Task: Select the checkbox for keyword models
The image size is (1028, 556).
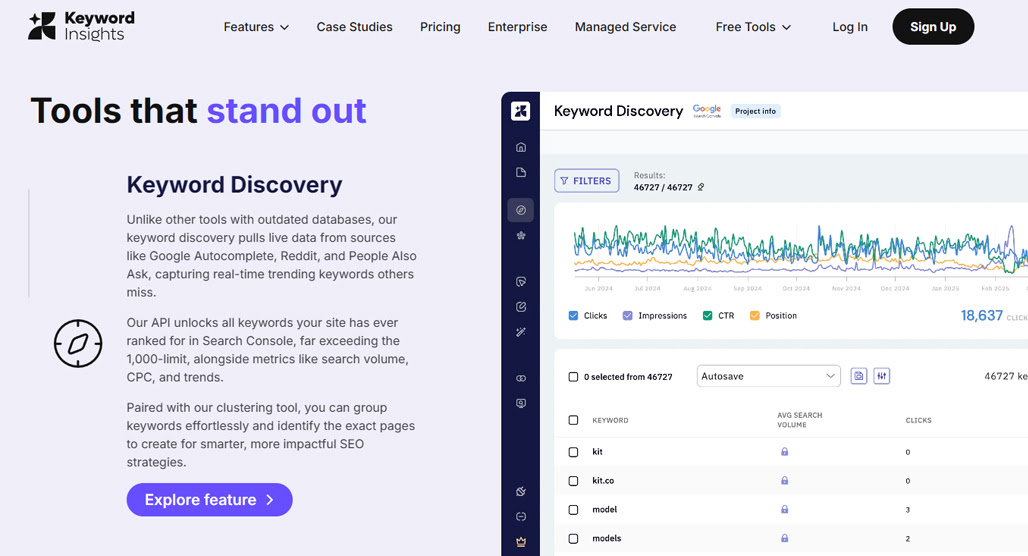Action: pos(573,538)
